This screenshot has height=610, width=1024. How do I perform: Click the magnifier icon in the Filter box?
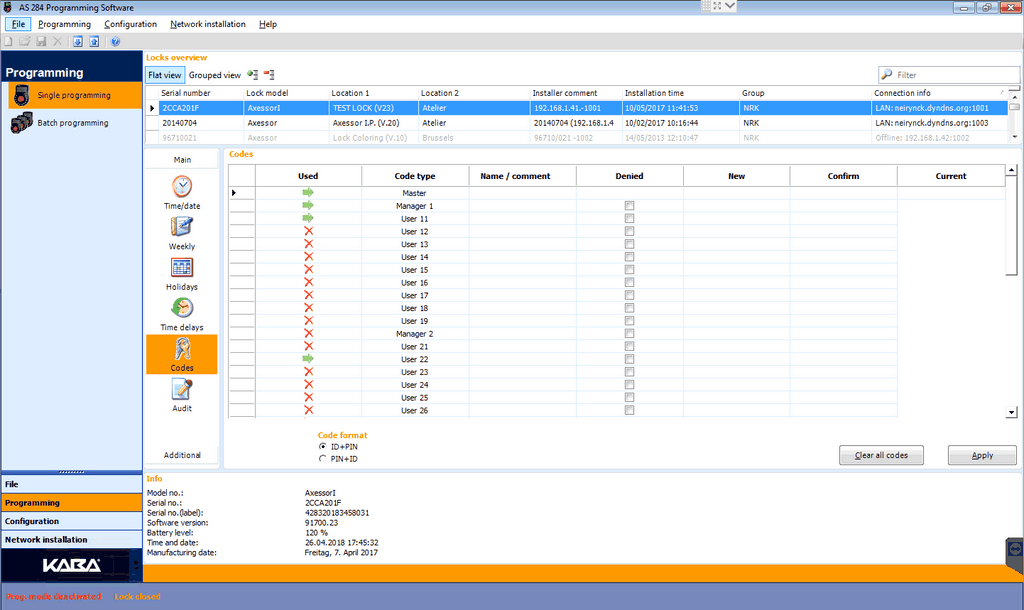(887, 74)
